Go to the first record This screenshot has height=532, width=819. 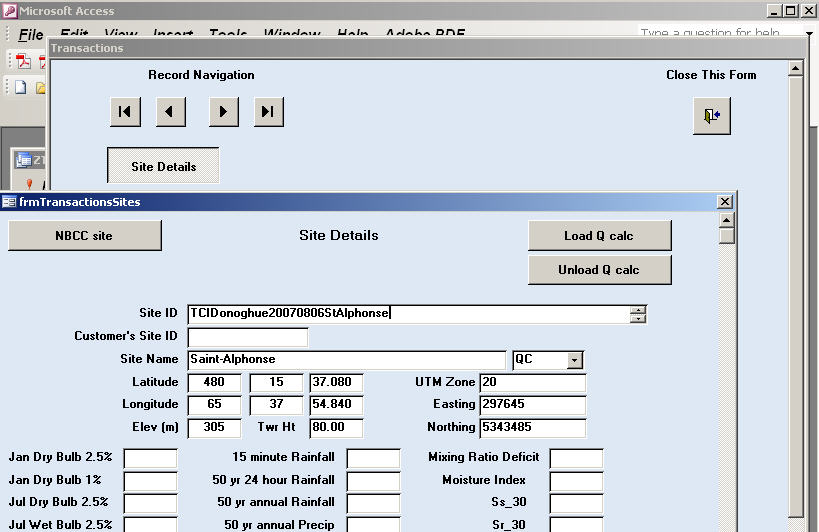coord(125,112)
